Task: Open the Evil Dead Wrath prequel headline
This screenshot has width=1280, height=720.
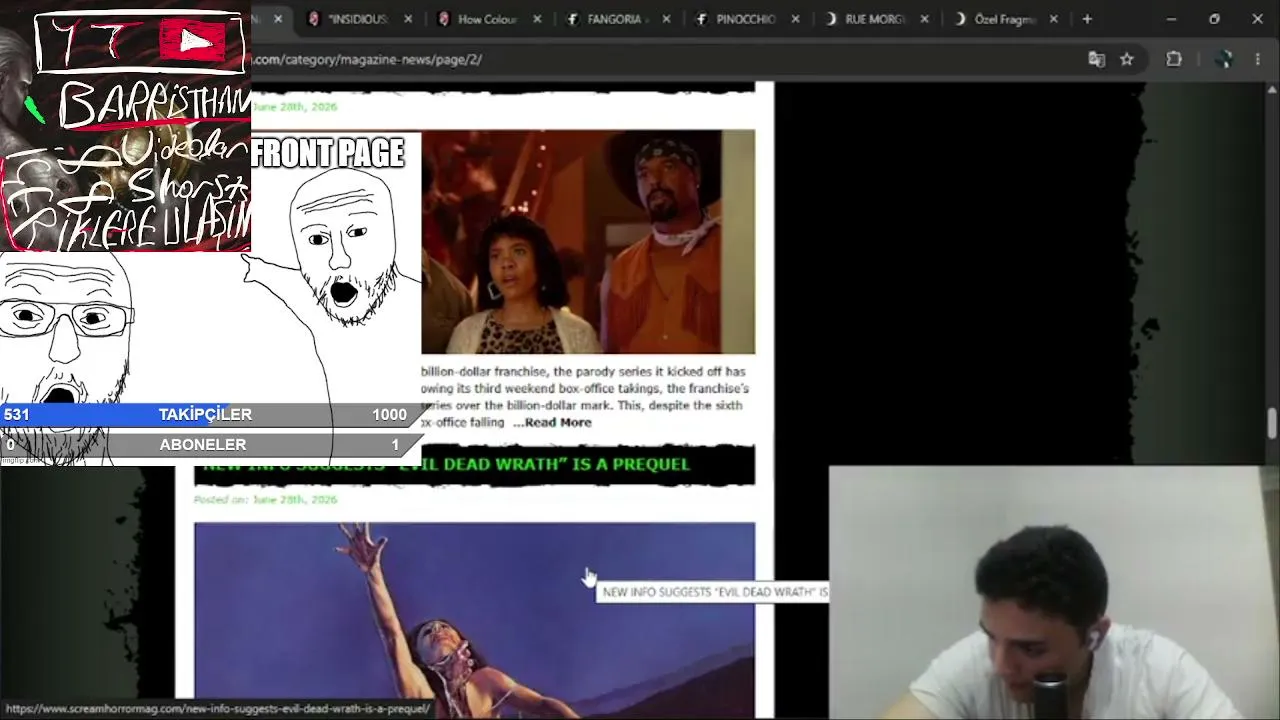Action: click(447, 464)
